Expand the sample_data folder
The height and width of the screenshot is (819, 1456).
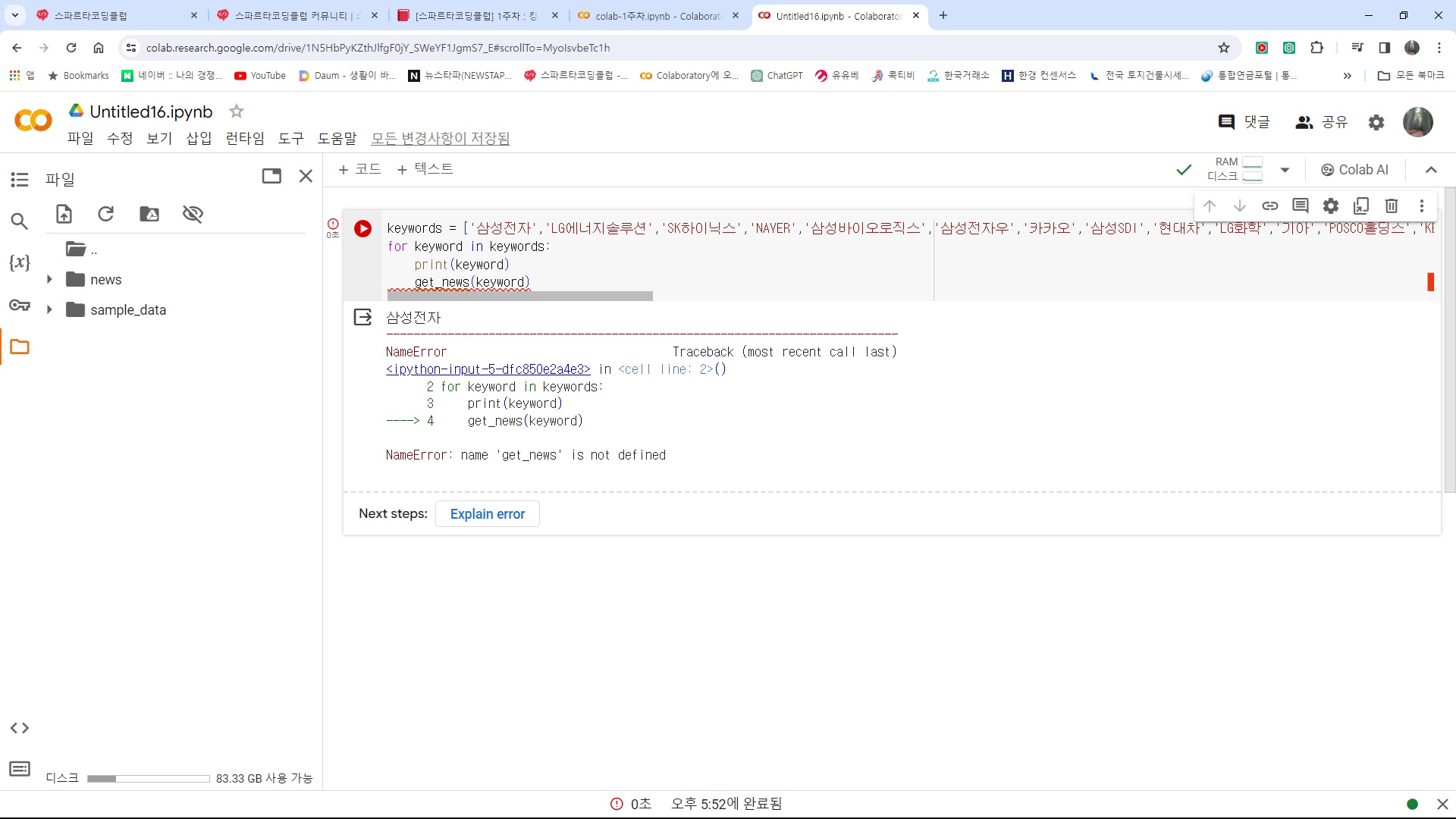(49, 309)
